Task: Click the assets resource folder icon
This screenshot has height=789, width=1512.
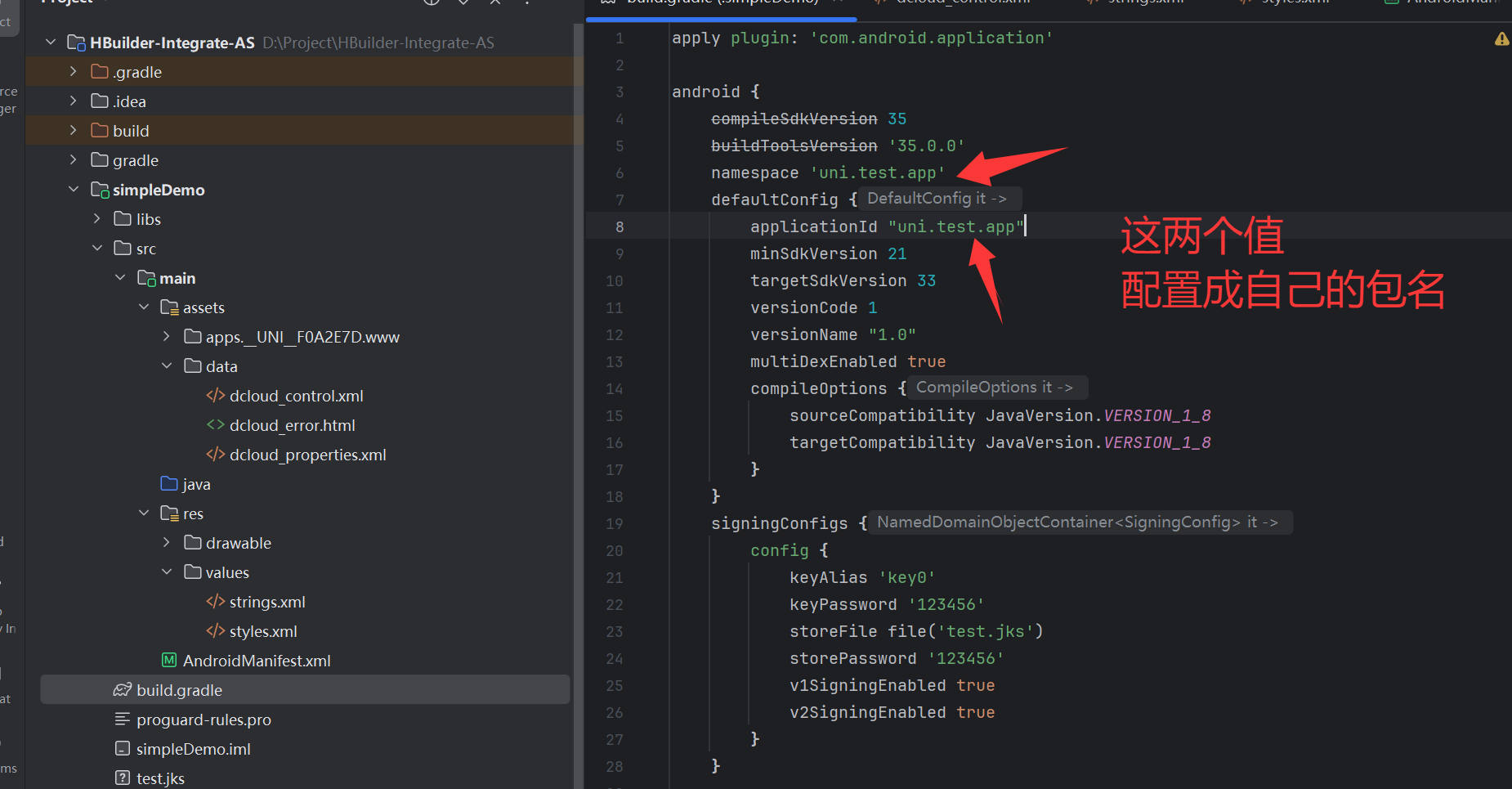Action: (169, 307)
